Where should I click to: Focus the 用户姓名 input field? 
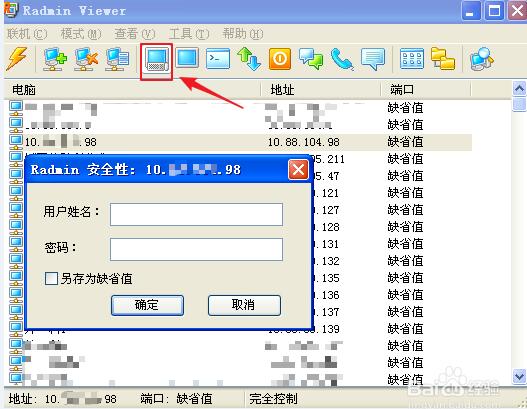tap(196, 214)
